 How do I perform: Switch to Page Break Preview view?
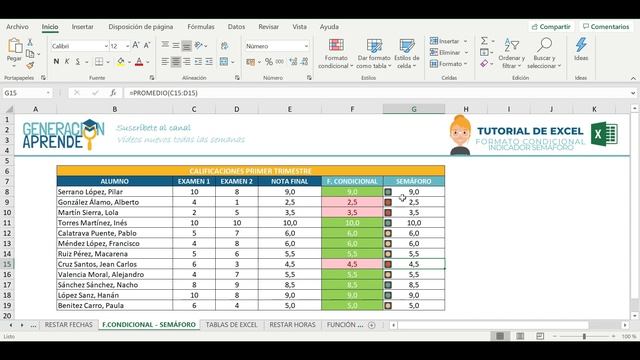point(540,336)
